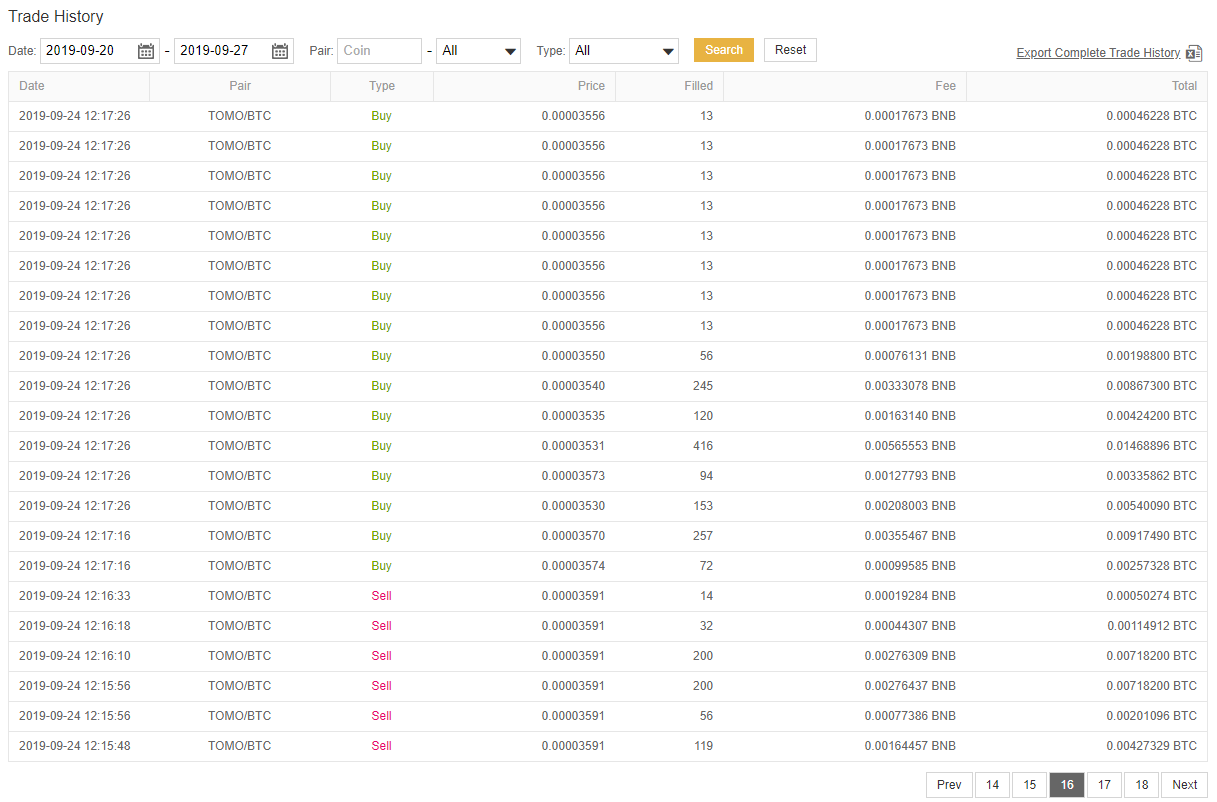The image size is (1217, 802).
Task: Go to the Next page
Action: coord(1185,785)
